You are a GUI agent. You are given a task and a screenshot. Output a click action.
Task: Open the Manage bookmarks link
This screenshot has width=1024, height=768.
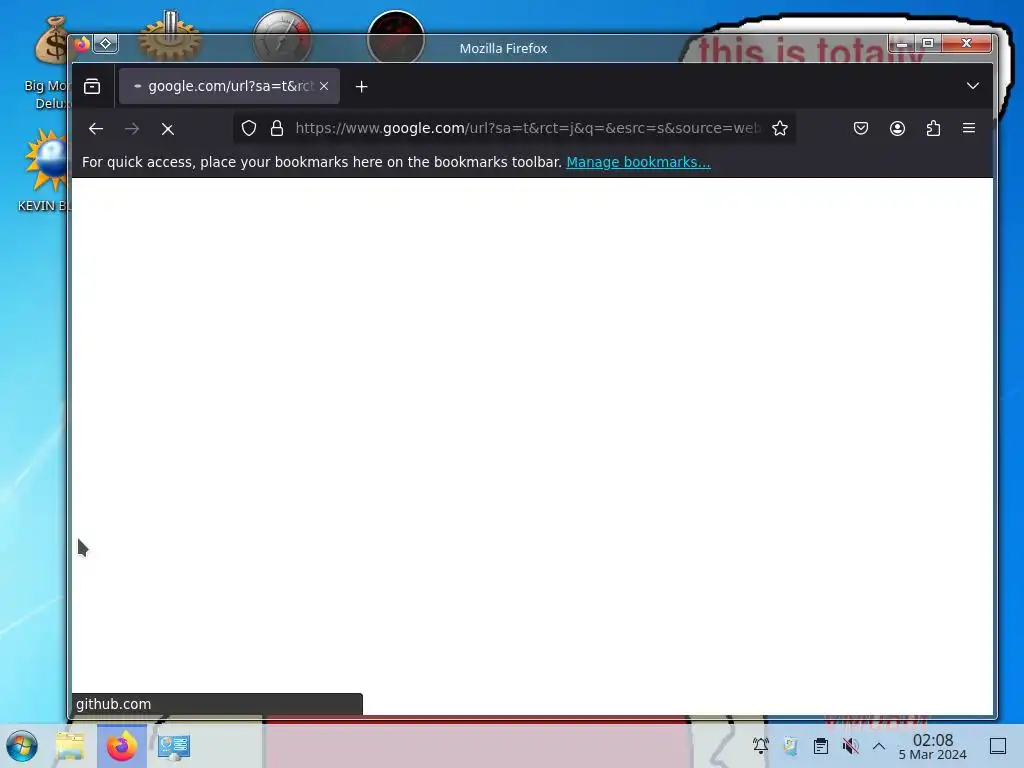point(638,162)
